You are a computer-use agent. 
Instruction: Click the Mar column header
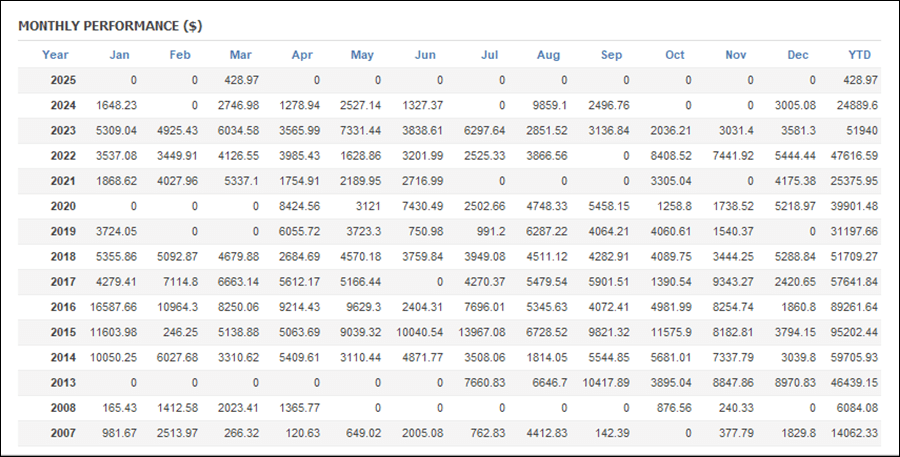[x=240, y=55]
